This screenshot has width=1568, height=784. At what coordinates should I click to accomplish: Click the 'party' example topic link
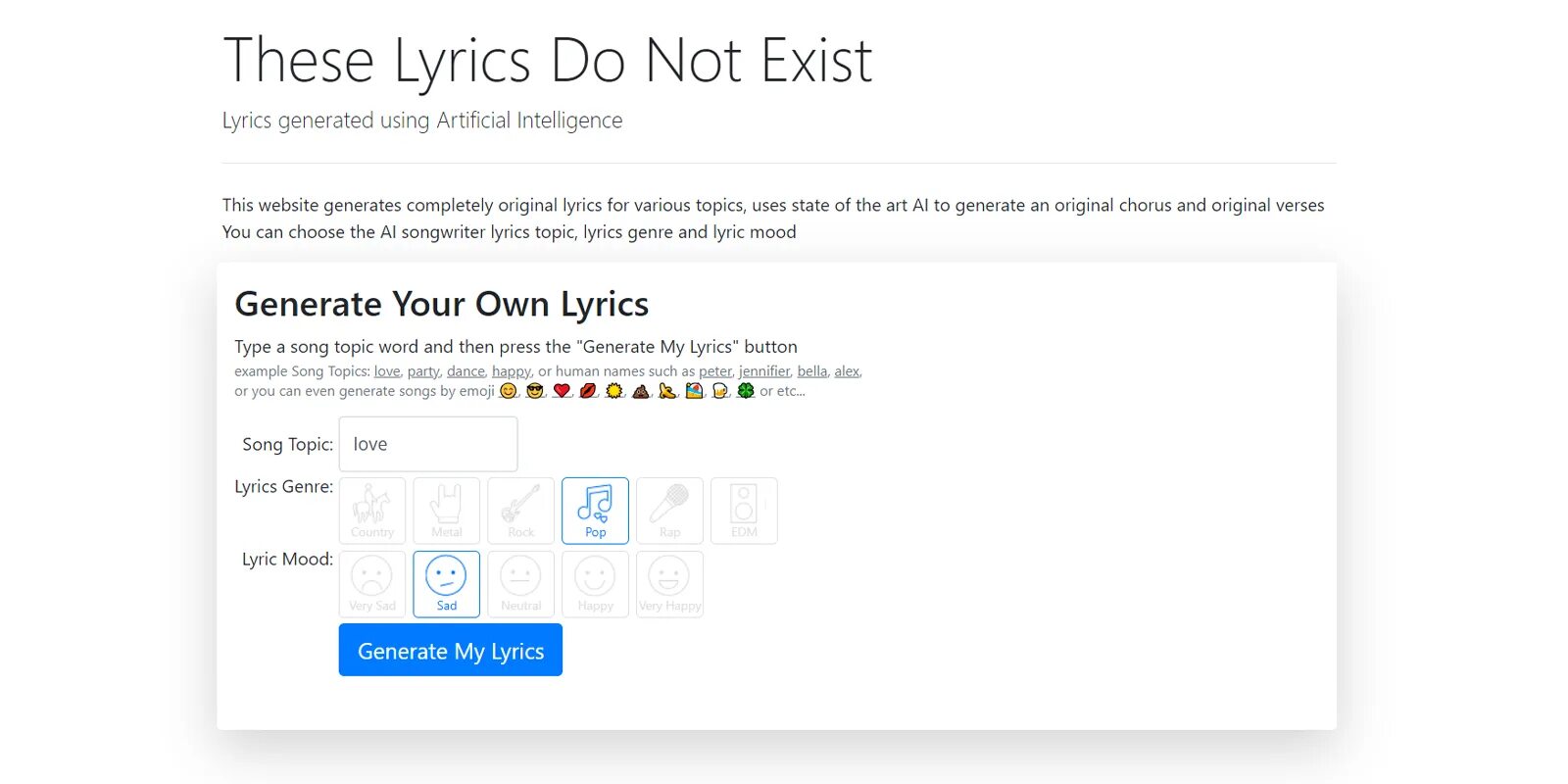(x=423, y=371)
